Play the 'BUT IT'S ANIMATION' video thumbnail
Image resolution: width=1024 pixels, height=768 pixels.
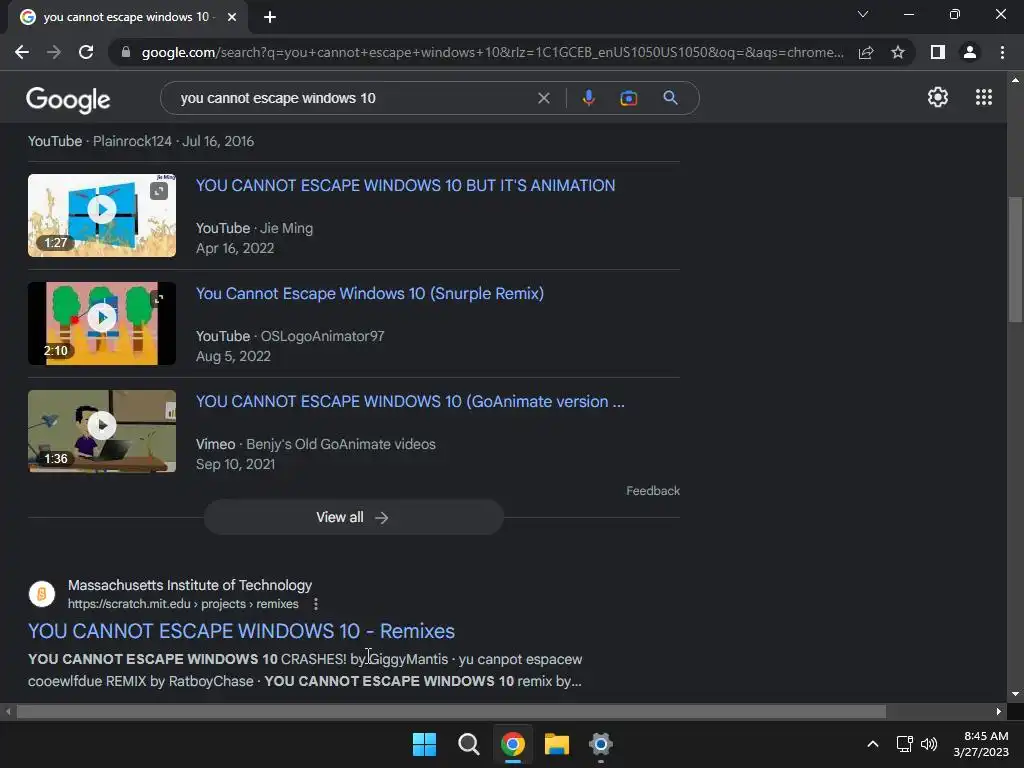click(102, 215)
